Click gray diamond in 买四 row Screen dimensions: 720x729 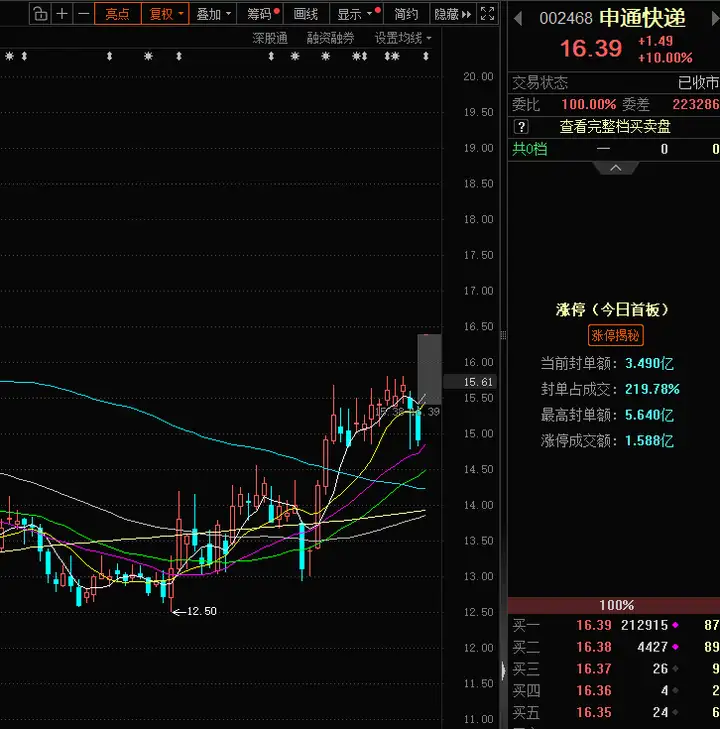(675, 690)
